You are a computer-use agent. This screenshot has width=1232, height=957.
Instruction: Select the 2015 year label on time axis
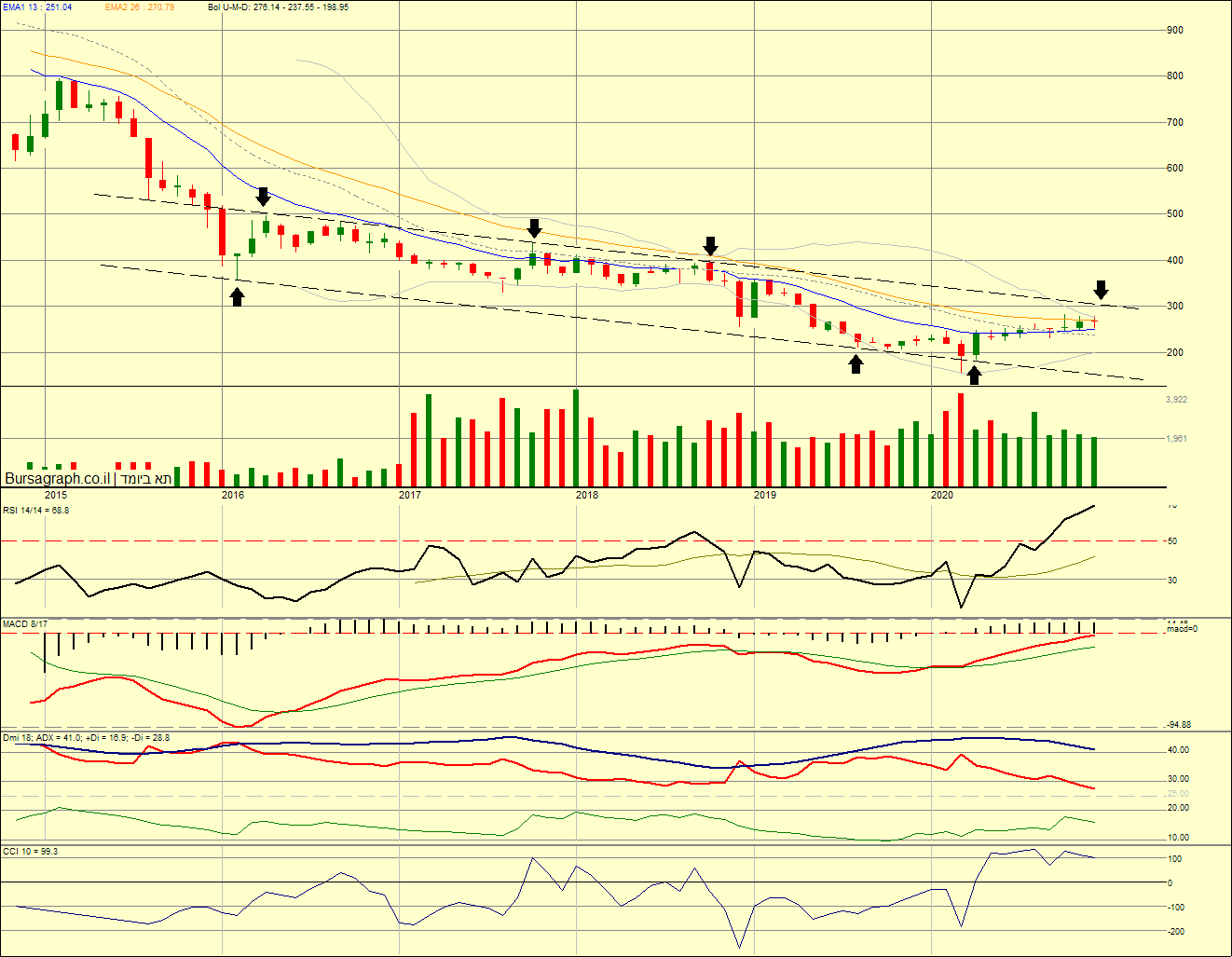coord(56,495)
